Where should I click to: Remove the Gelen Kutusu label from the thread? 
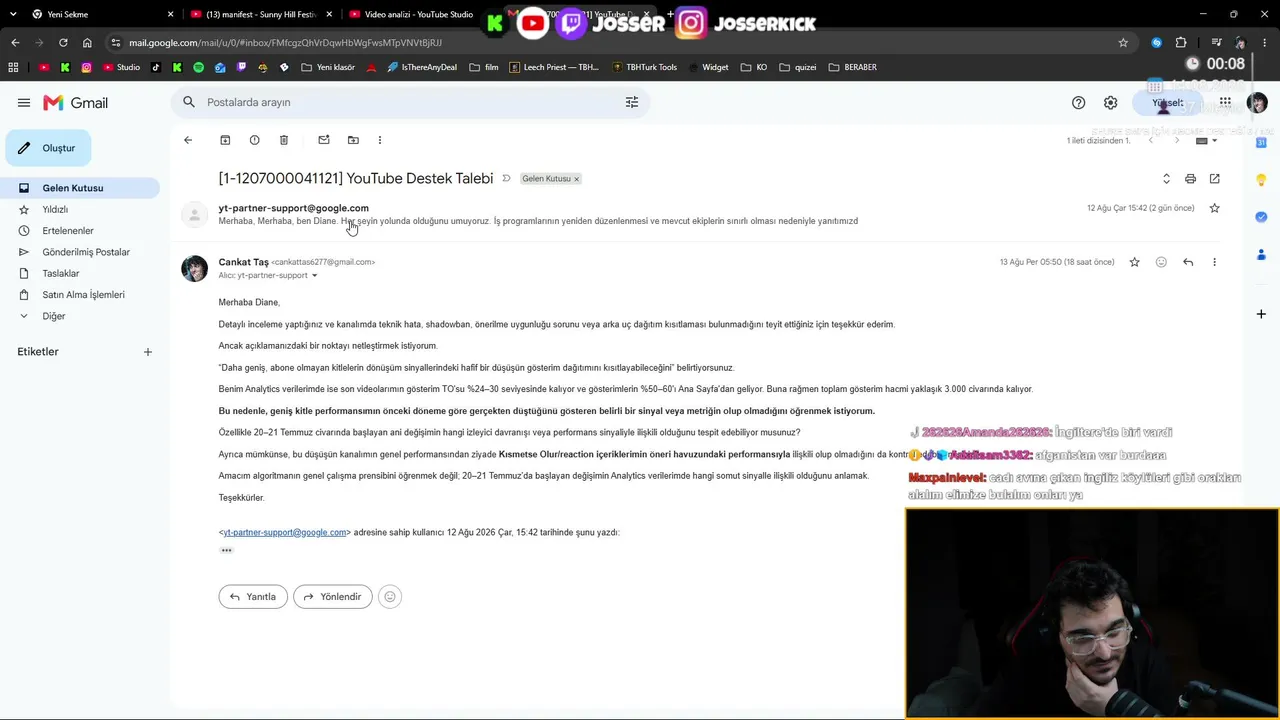click(576, 179)
